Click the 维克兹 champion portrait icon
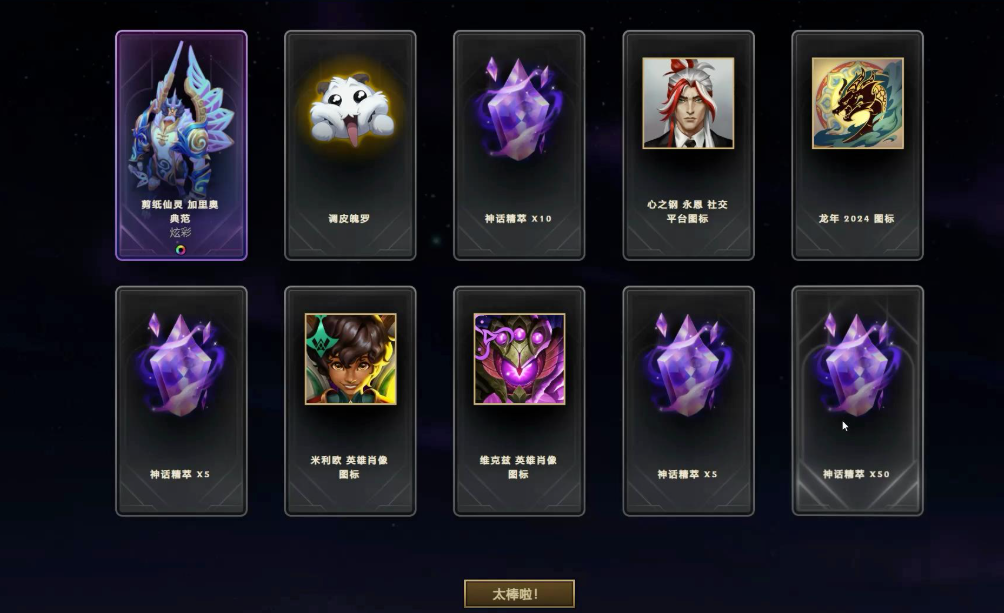The width and height of the screenshot is (1004, 613). [x=519, y=359]
